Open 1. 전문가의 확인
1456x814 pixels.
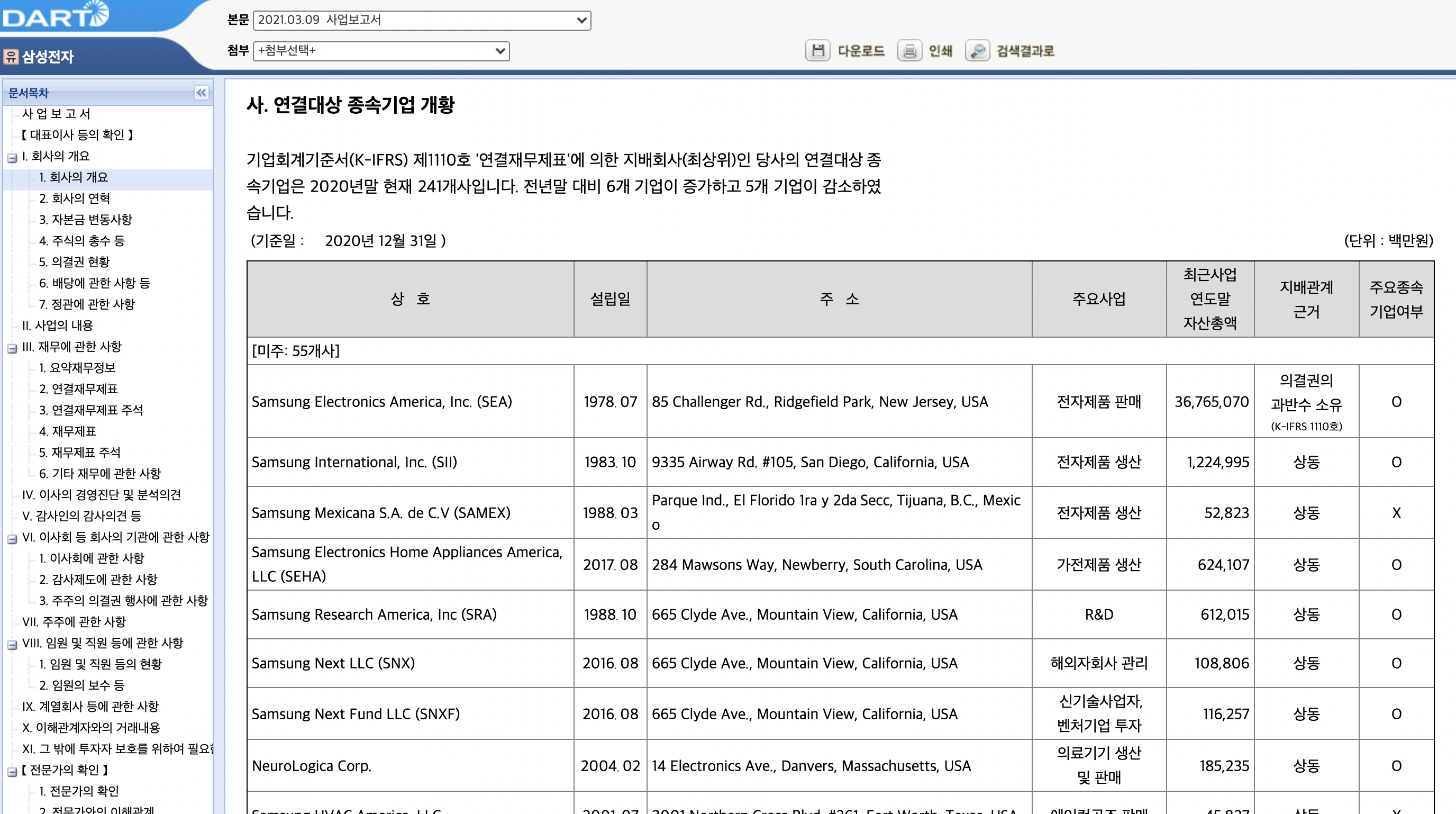(78, 791)
